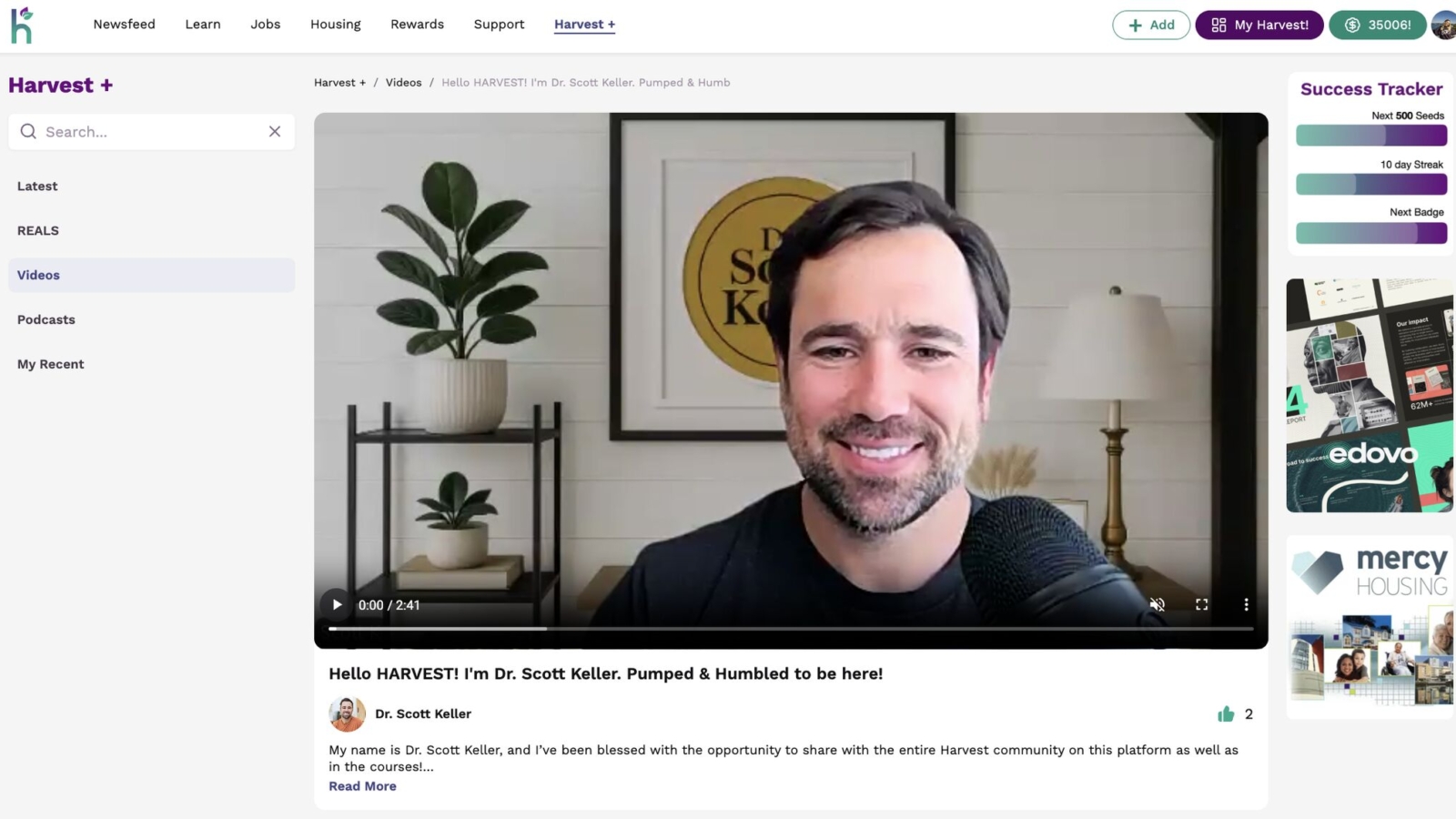The height and width of the screenshot is (819, 1456).
Task: Click the 35006 seeds balance button
Action: [1378, 25]
